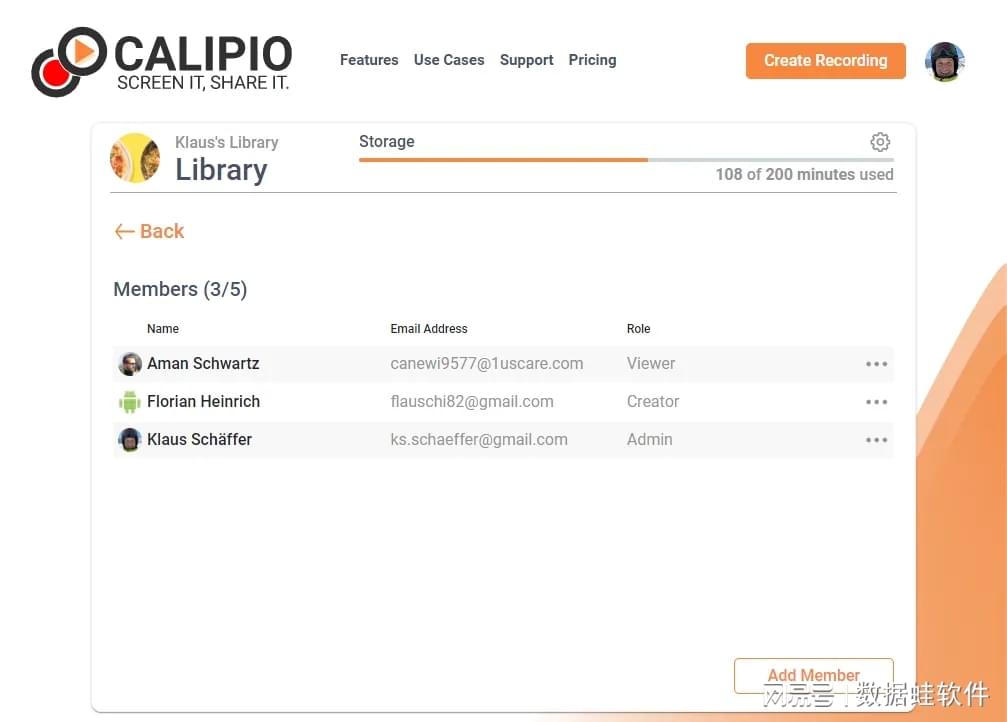The width and height of the screenshot is (1007, 722).
Task: Click the Calipio logo icon
Action: click(68, 61)
